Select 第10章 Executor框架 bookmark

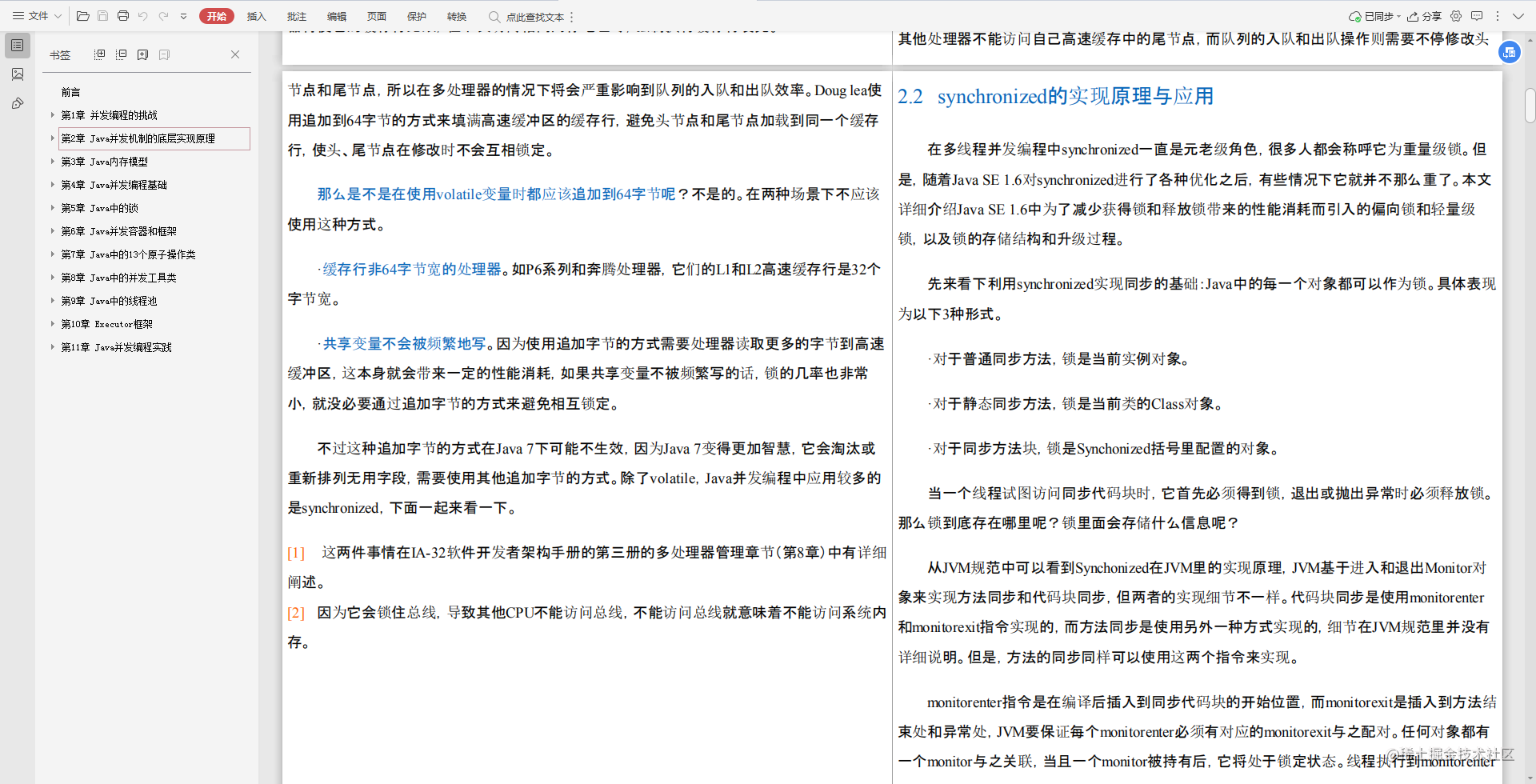106,324
